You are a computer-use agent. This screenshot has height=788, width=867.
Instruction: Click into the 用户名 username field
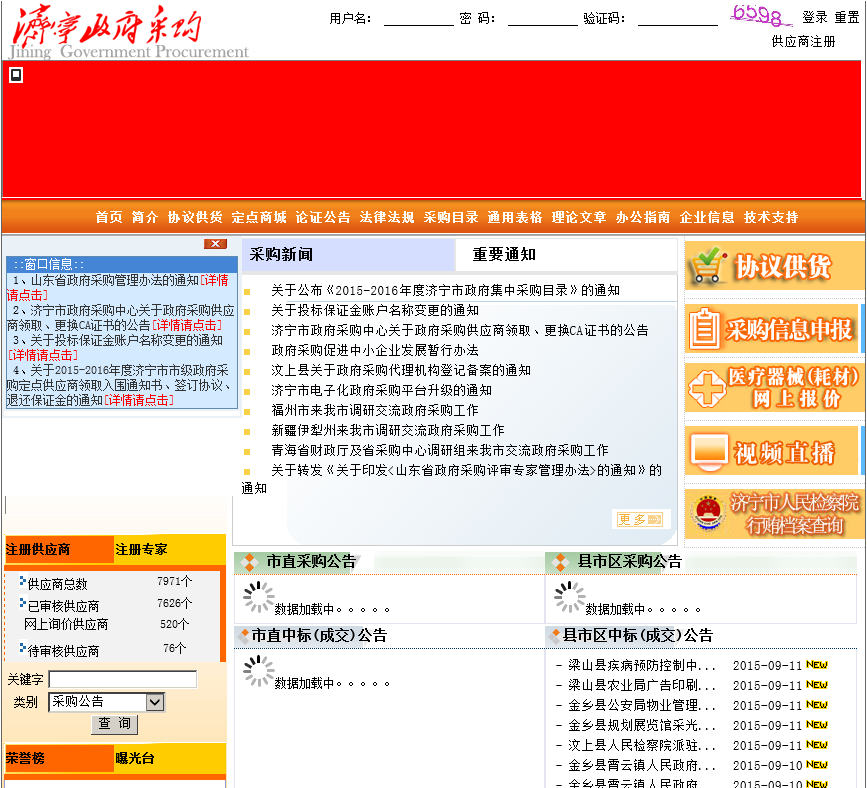[418, 18]
